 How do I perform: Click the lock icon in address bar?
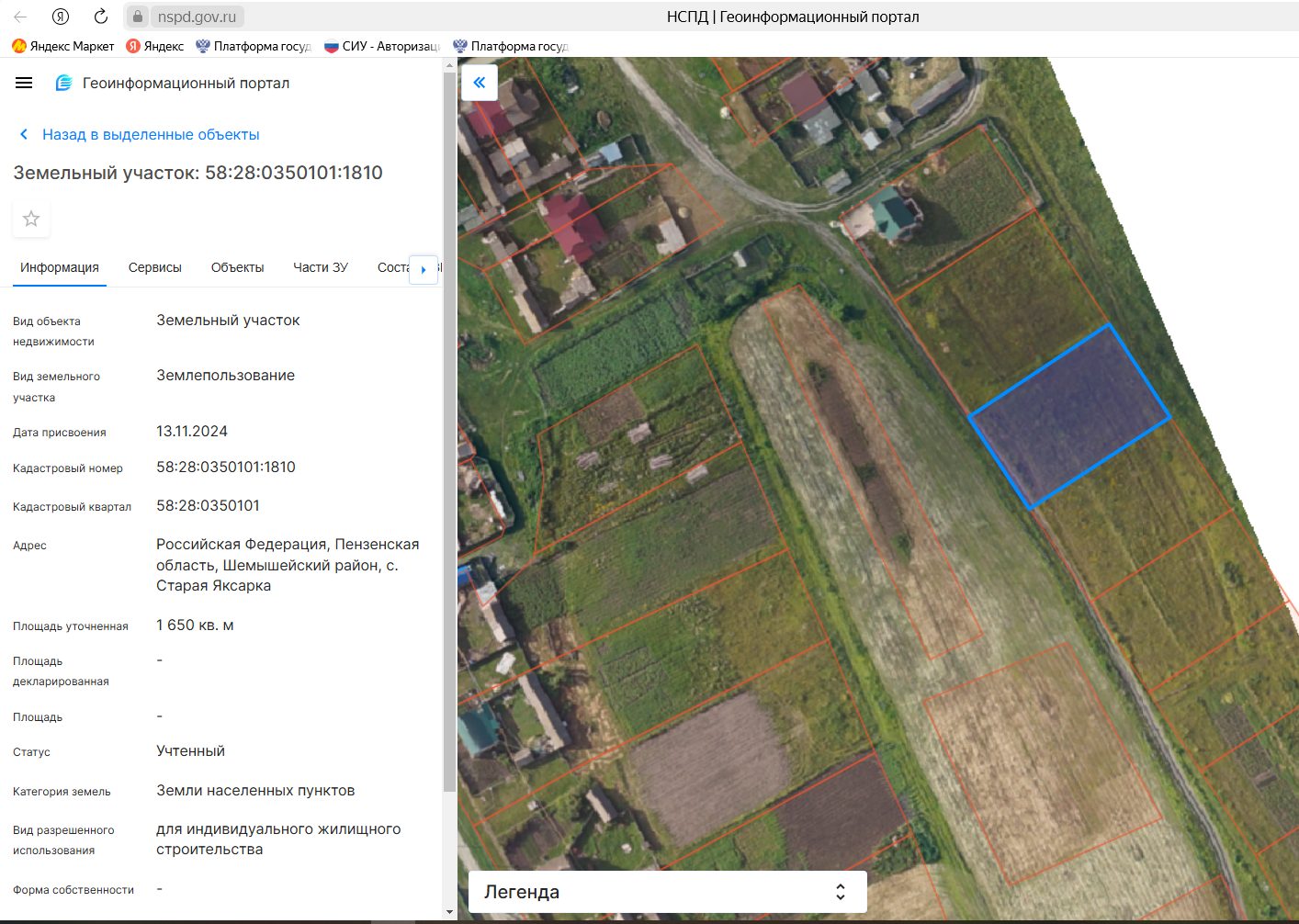coord(137,17)
